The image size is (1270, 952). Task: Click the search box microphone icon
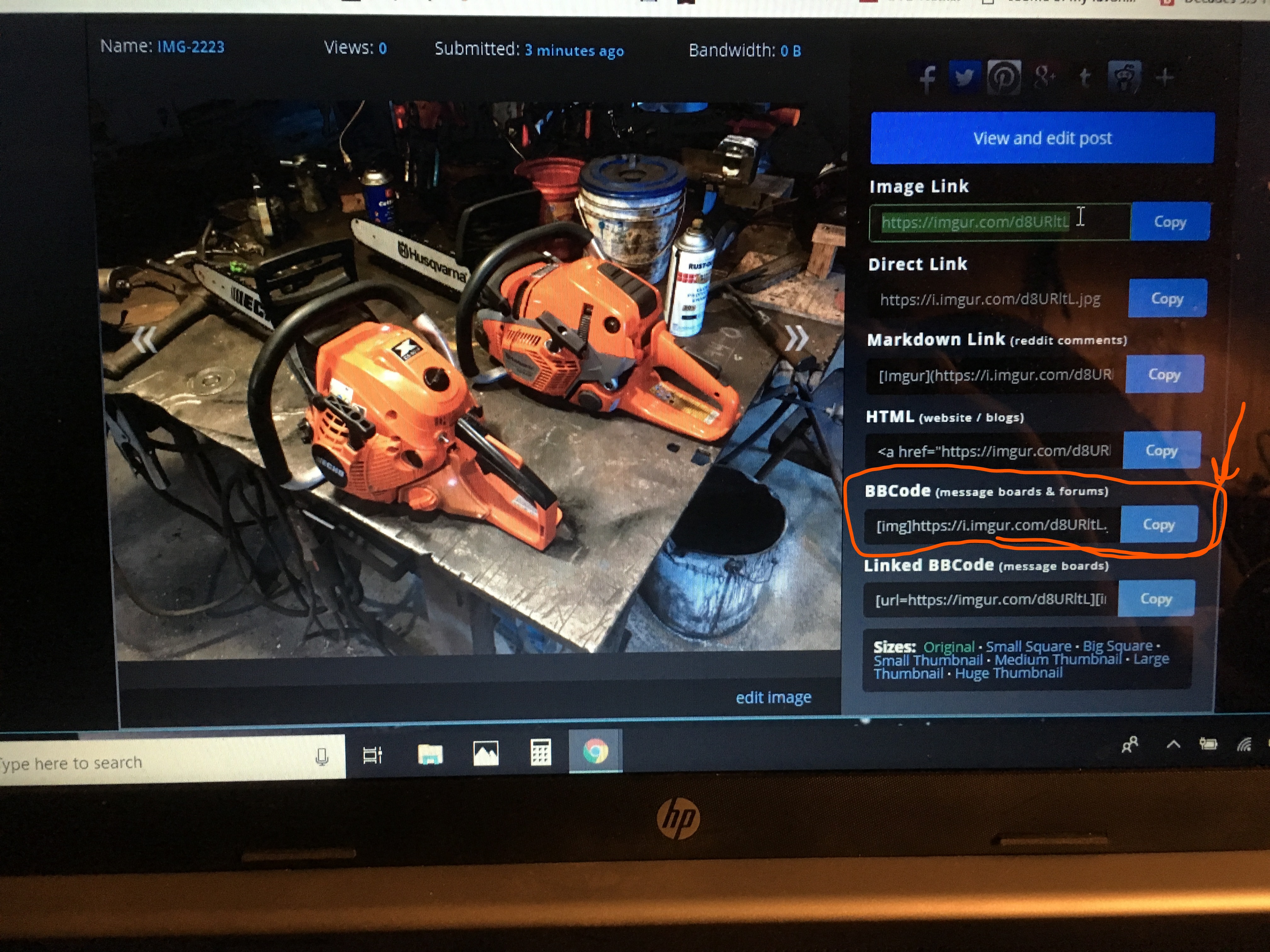322,757
